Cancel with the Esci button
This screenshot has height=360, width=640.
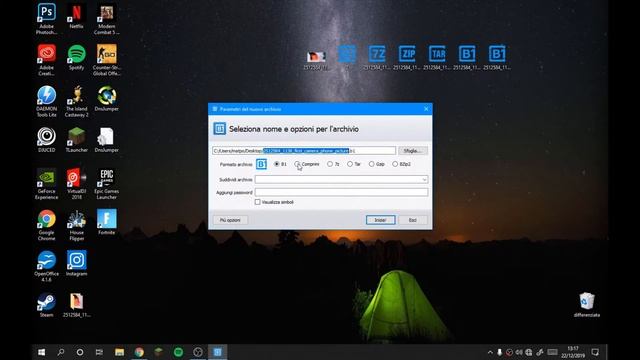tap(413, 220)
